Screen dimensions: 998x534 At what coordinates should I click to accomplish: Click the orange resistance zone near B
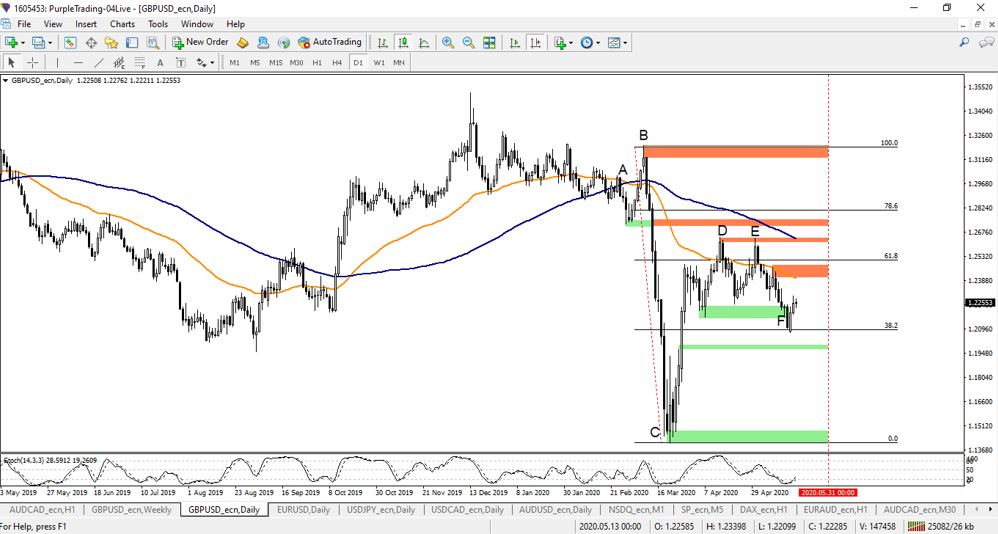736,152
